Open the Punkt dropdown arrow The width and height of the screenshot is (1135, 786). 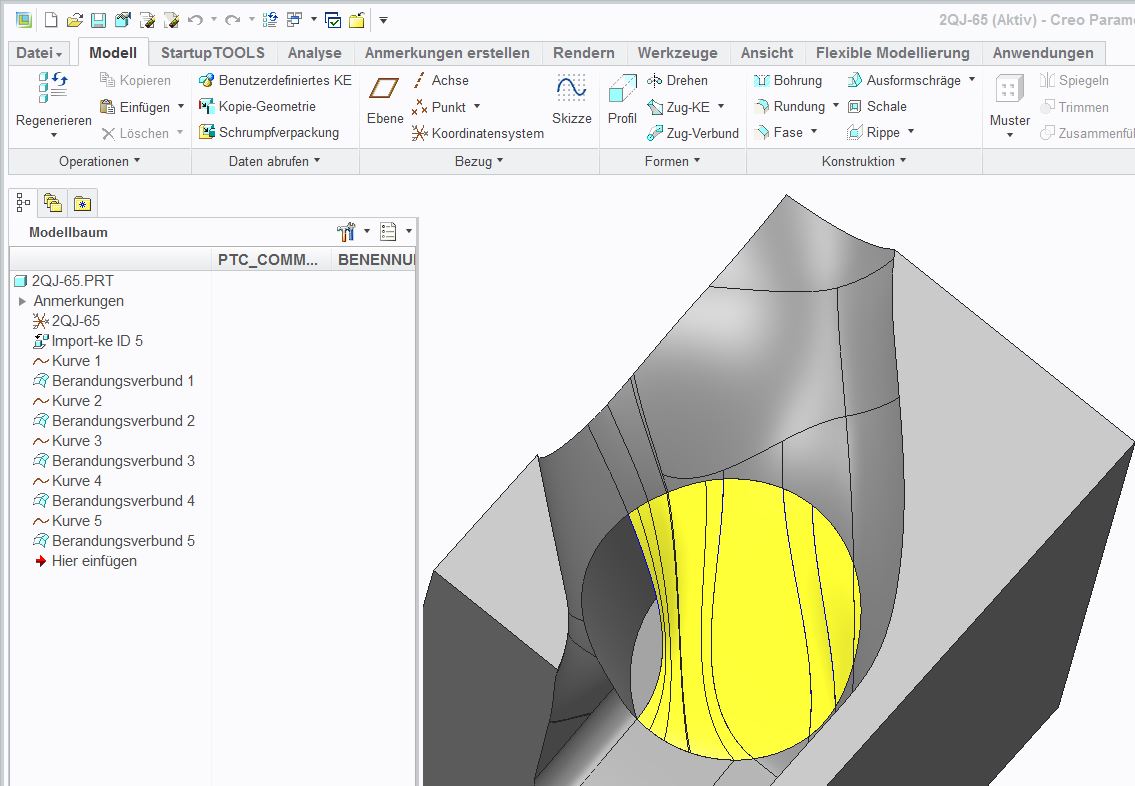477,106
